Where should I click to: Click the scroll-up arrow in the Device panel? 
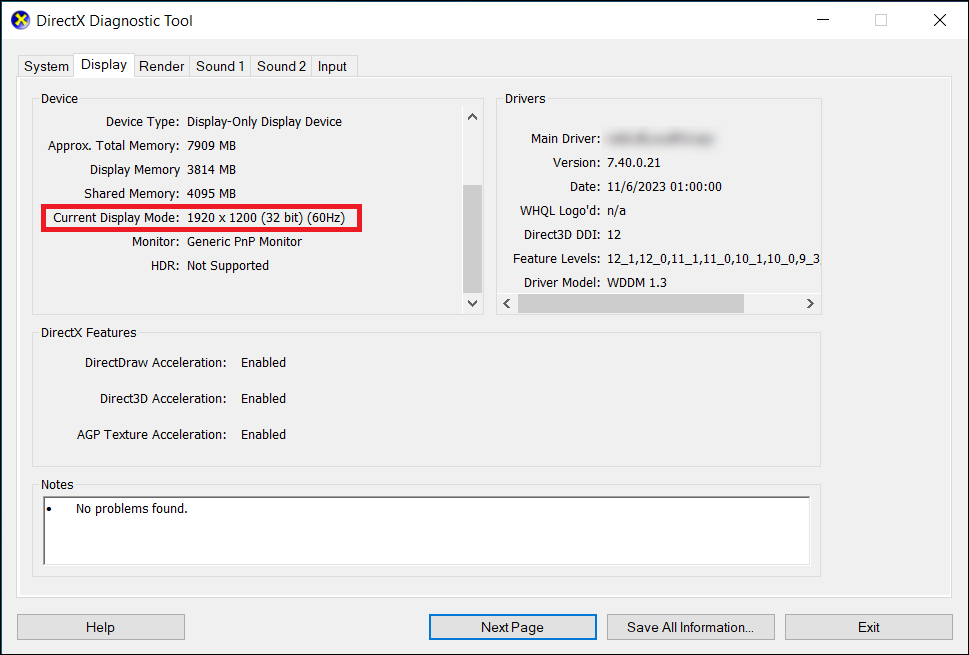pyautogui.click(x=471, y=116)
